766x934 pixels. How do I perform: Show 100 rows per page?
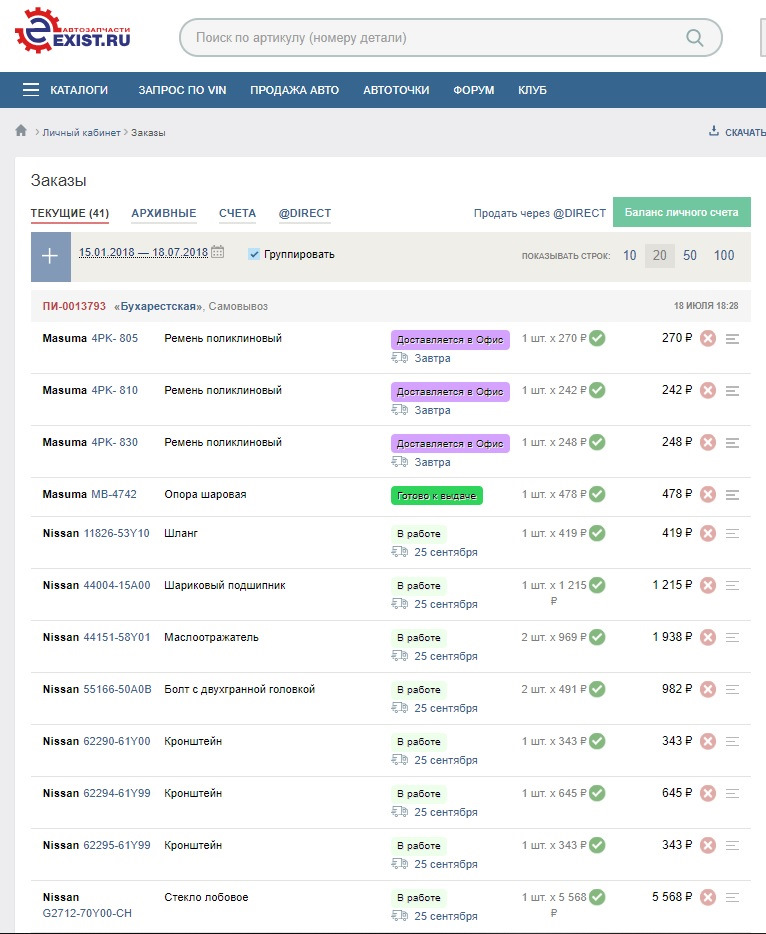(724, 256)
